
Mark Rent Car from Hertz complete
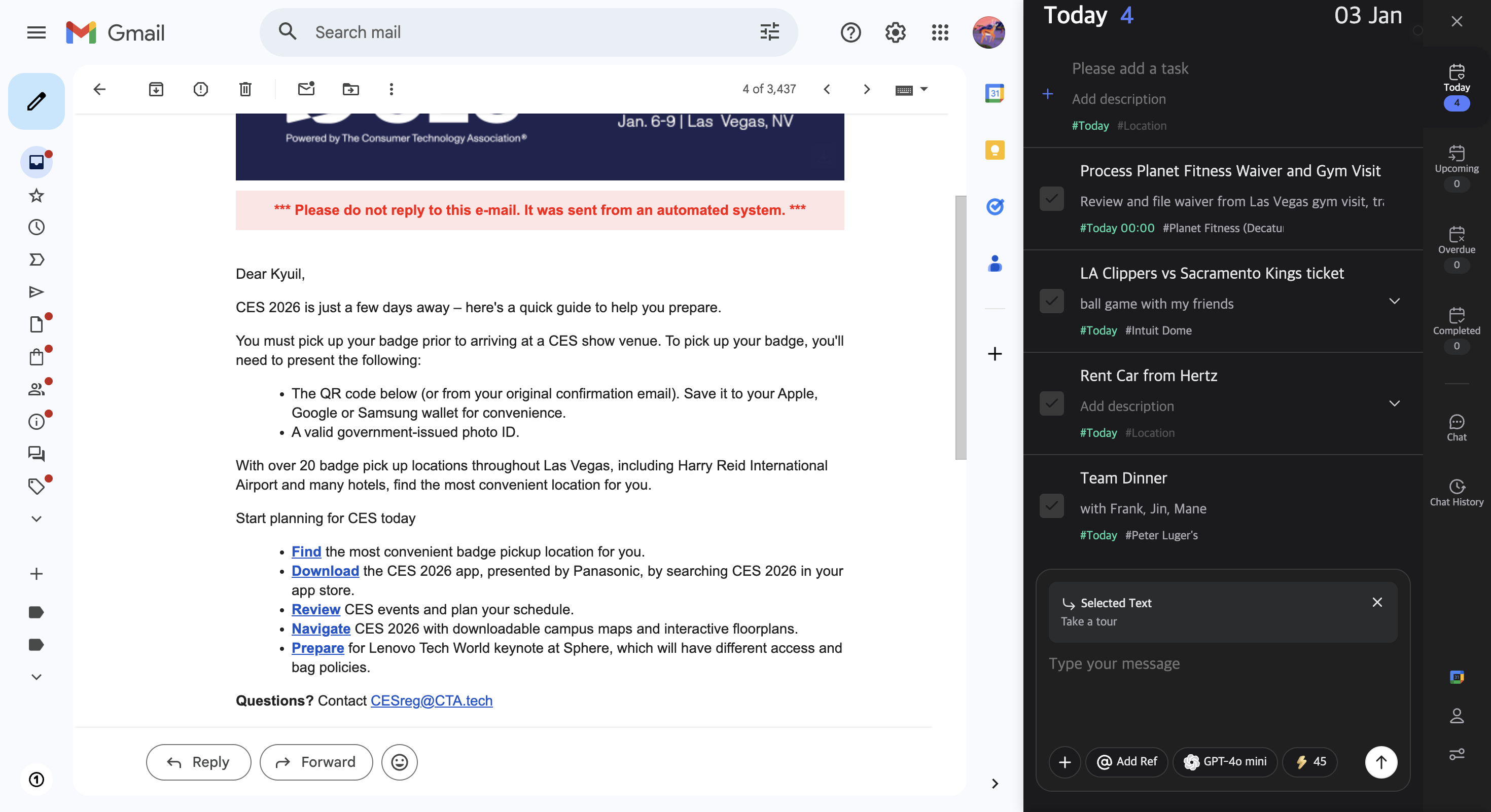[1051, 403]
